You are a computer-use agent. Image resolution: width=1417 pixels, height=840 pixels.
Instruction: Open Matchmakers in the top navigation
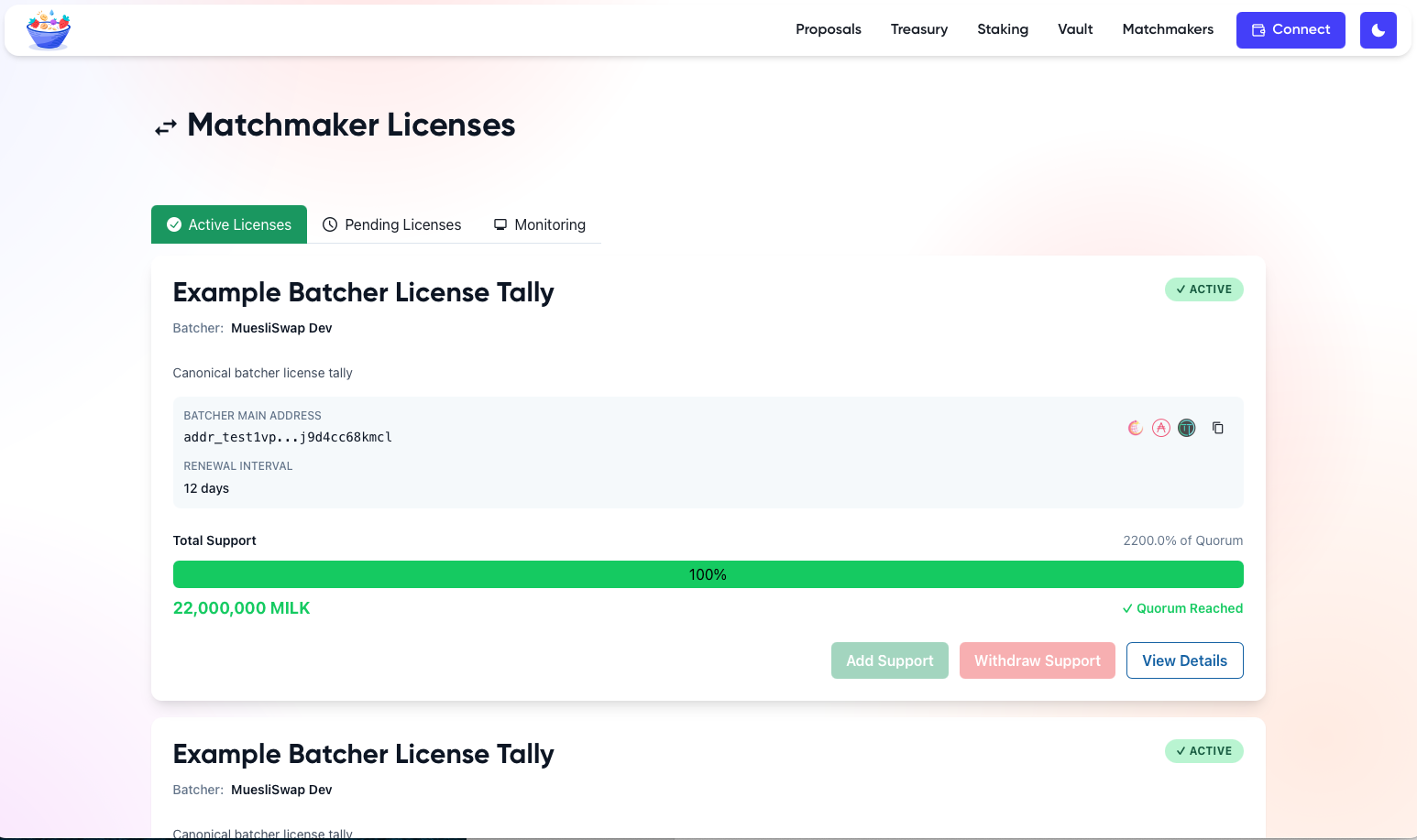point(1167,29)
